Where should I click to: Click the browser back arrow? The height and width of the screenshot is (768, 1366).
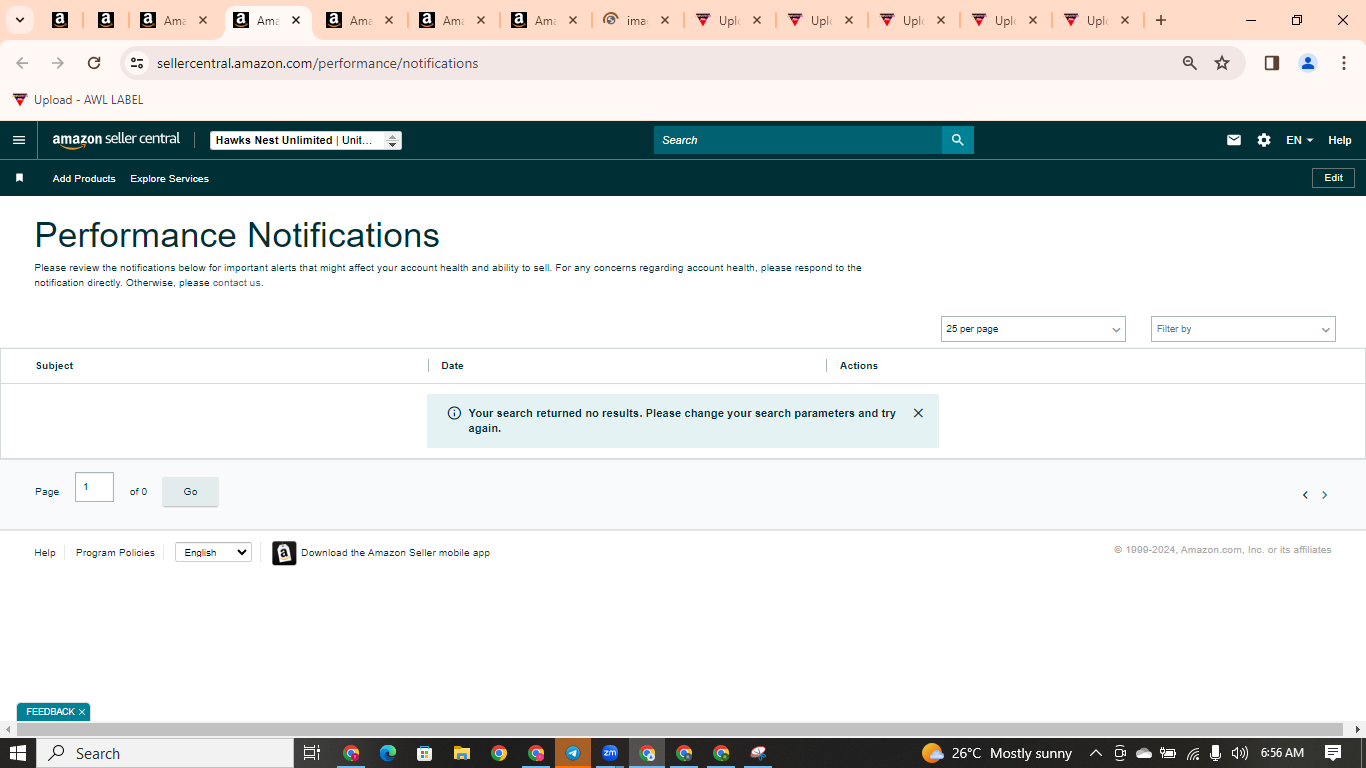click(22, 63)
